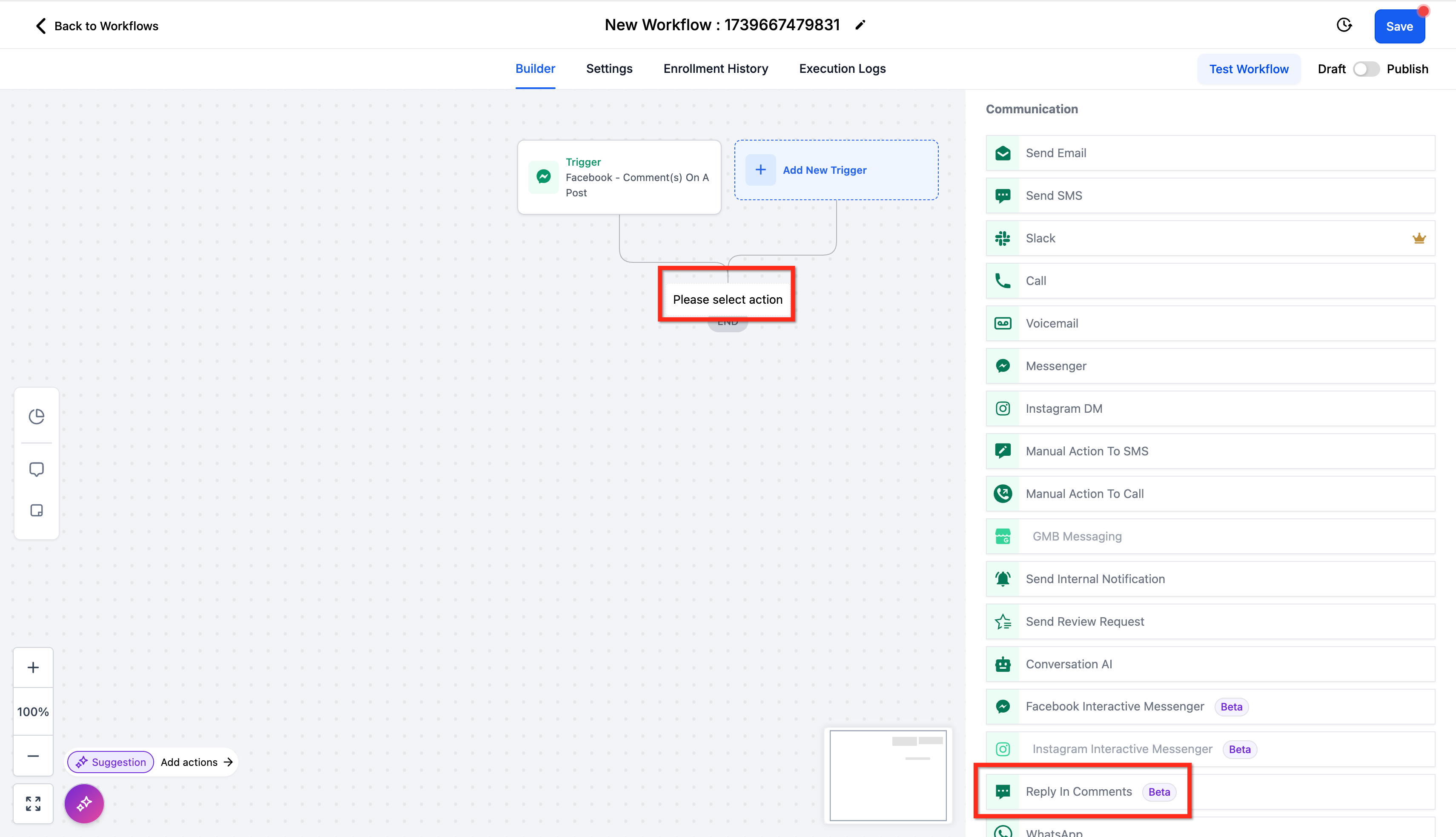Click Test Workflow button
Image resolution: width=1456 pixels, height=837 pixels.
1248,69
